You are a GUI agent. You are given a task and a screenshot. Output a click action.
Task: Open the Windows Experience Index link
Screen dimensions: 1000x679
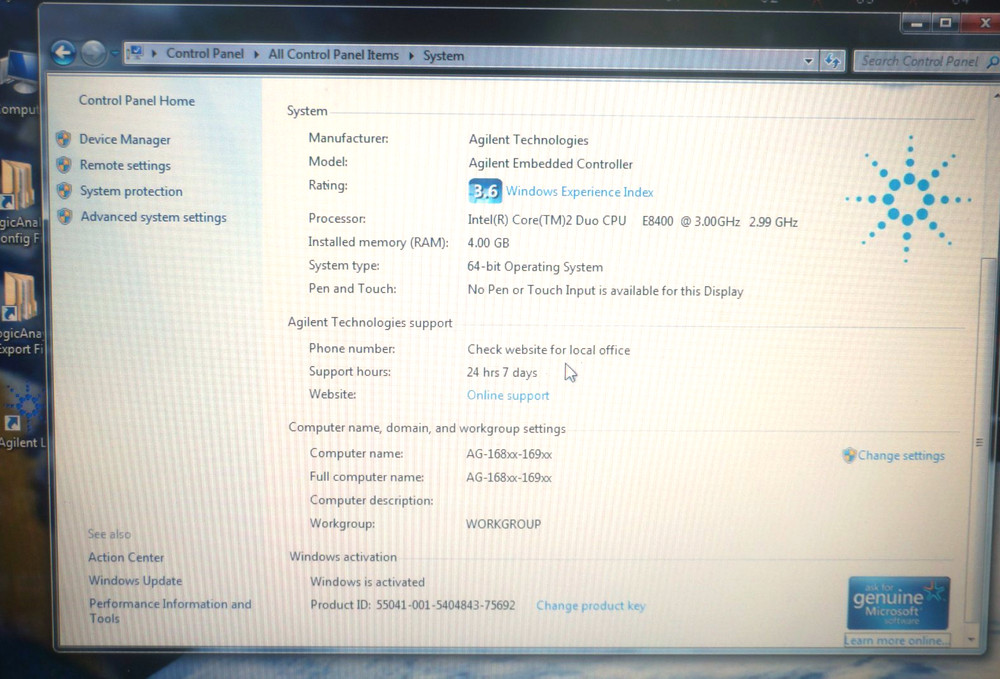click(x=579, y=192)
